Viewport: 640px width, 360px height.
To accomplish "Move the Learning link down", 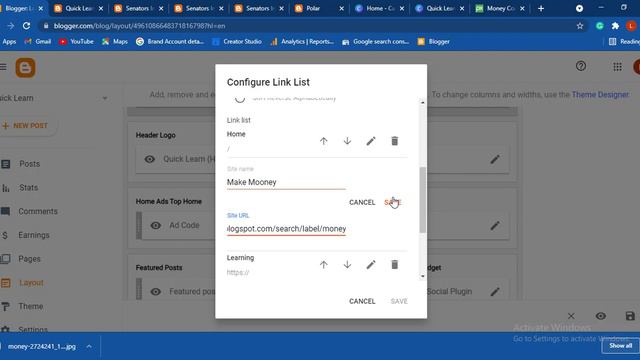I will pos(347,265).
